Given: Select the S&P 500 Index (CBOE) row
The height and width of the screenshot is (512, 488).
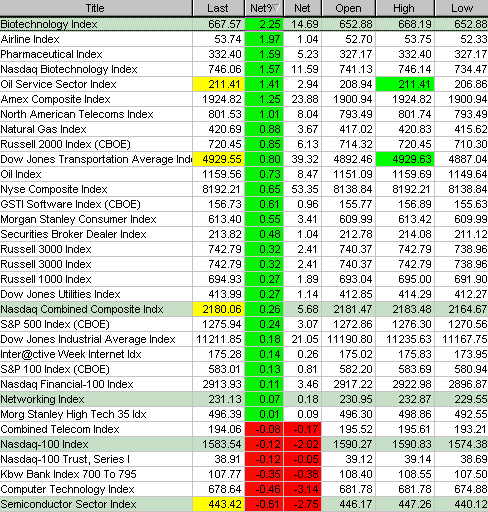Looking at the screenshot, I should click(244, 324).
